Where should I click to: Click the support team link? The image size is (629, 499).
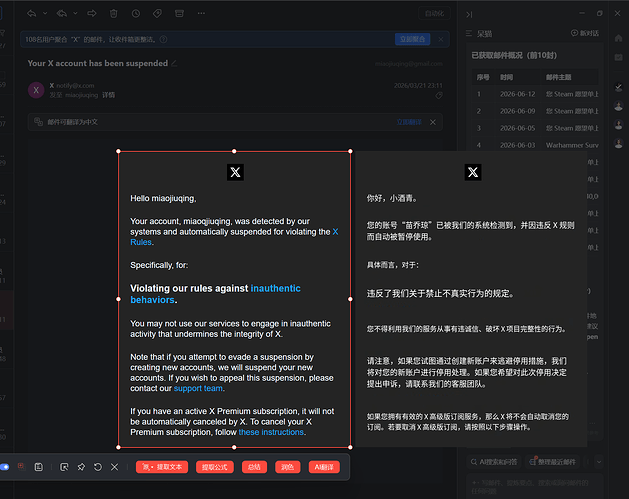198,388
